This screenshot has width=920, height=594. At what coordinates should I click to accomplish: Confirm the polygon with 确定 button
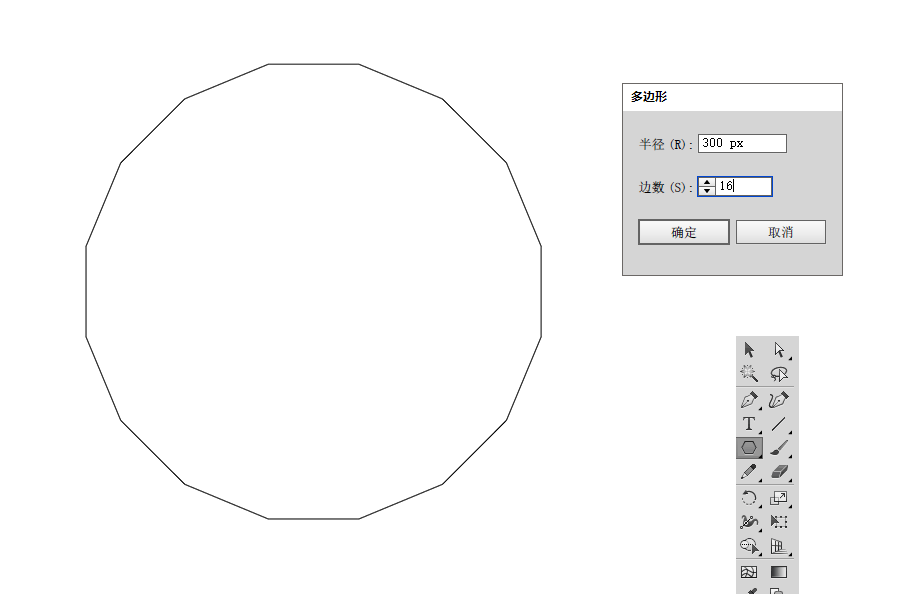tap(684, 232)
